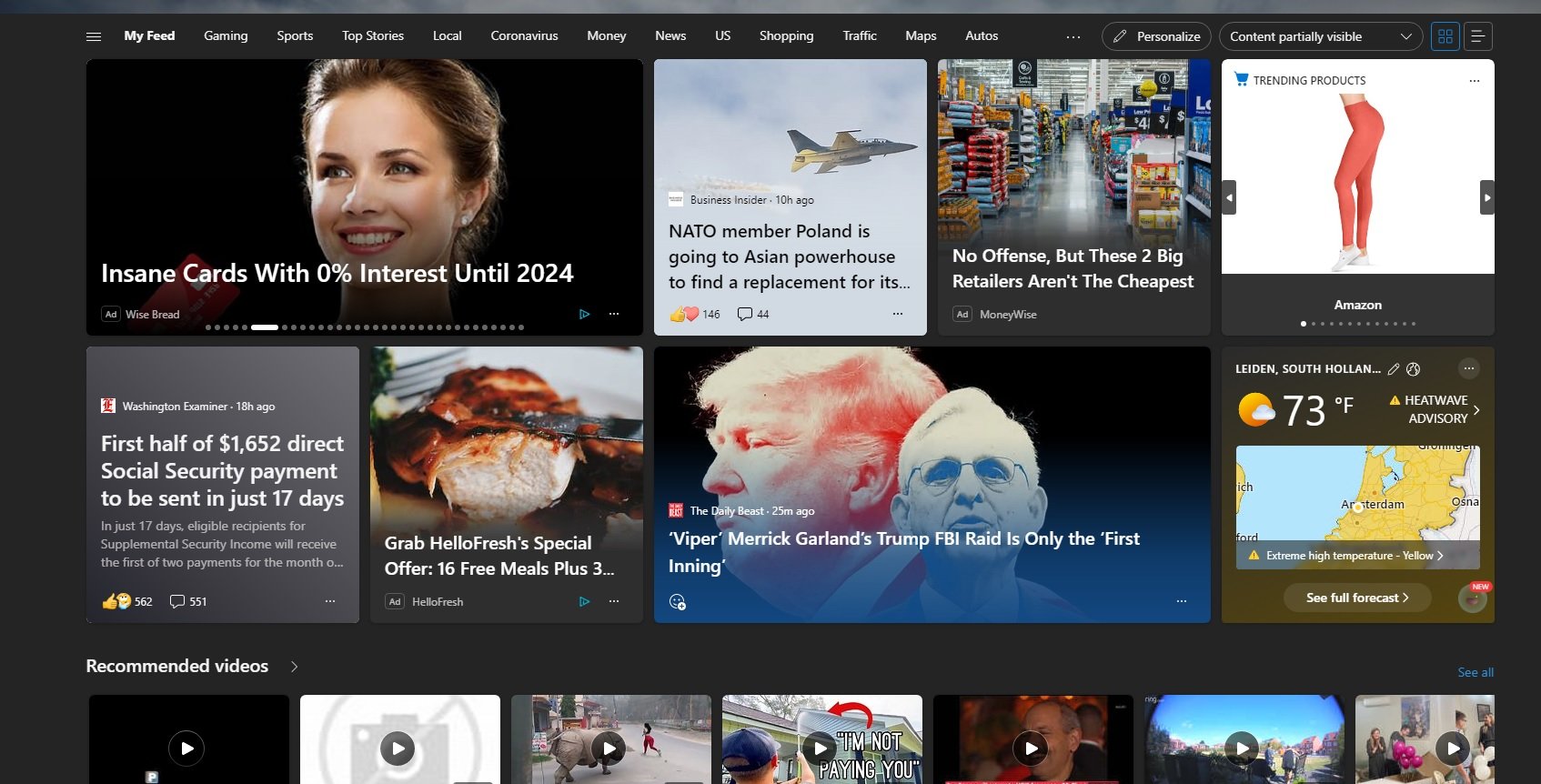Switch to grid layout view

[x=1445, y=36]
